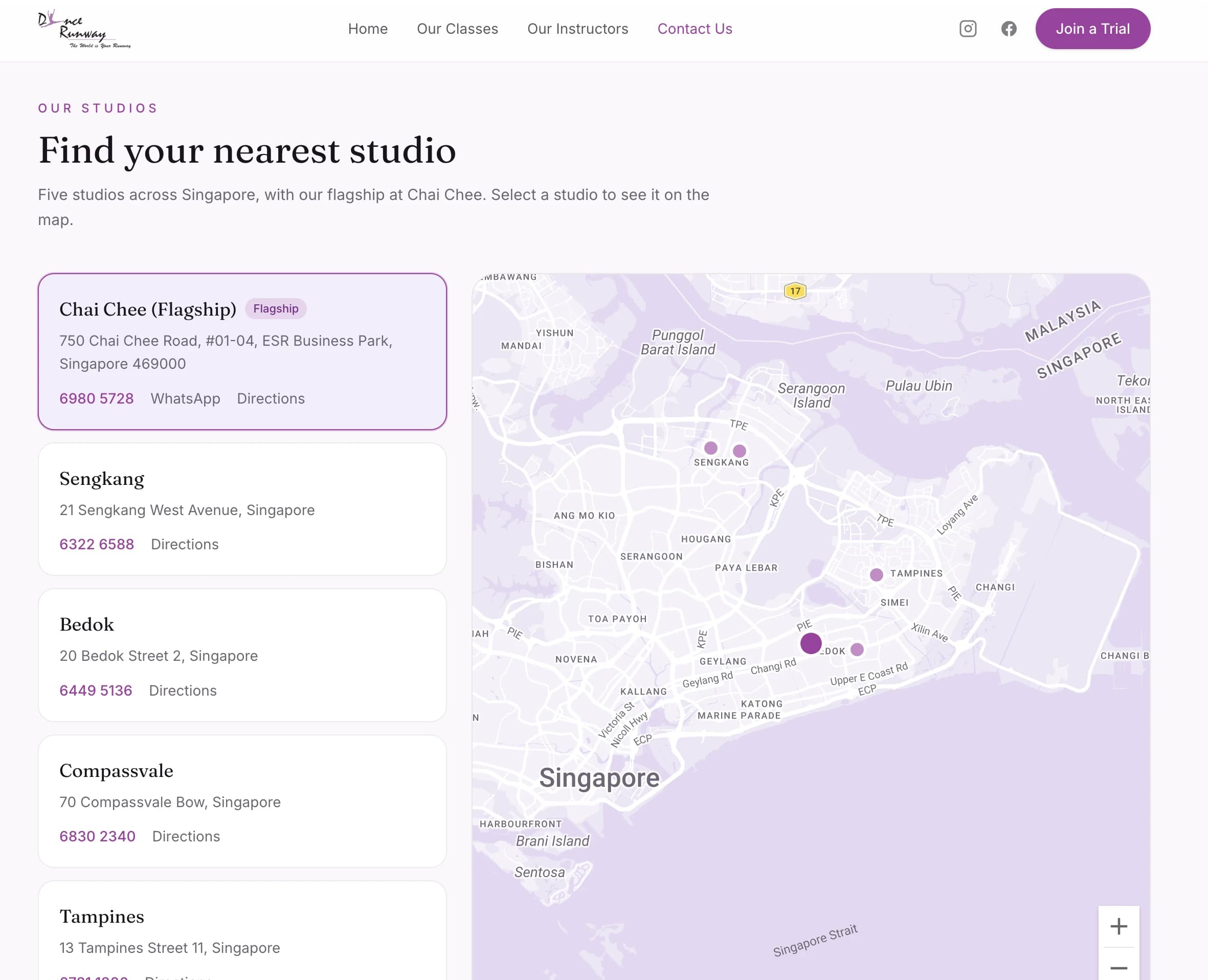Select the Sengkang studio card
1208x980 pixels.
point(242,509)
